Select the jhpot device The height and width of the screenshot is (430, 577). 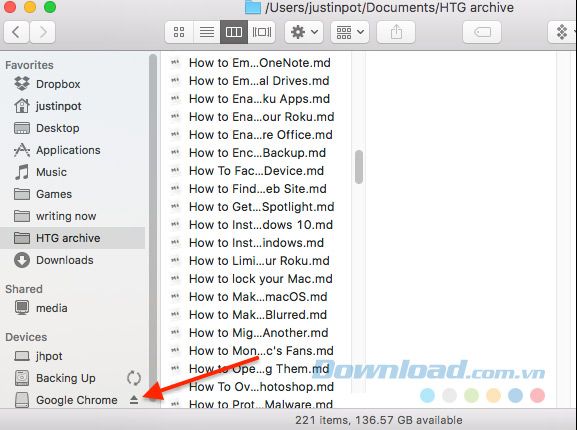click(72, 356)
